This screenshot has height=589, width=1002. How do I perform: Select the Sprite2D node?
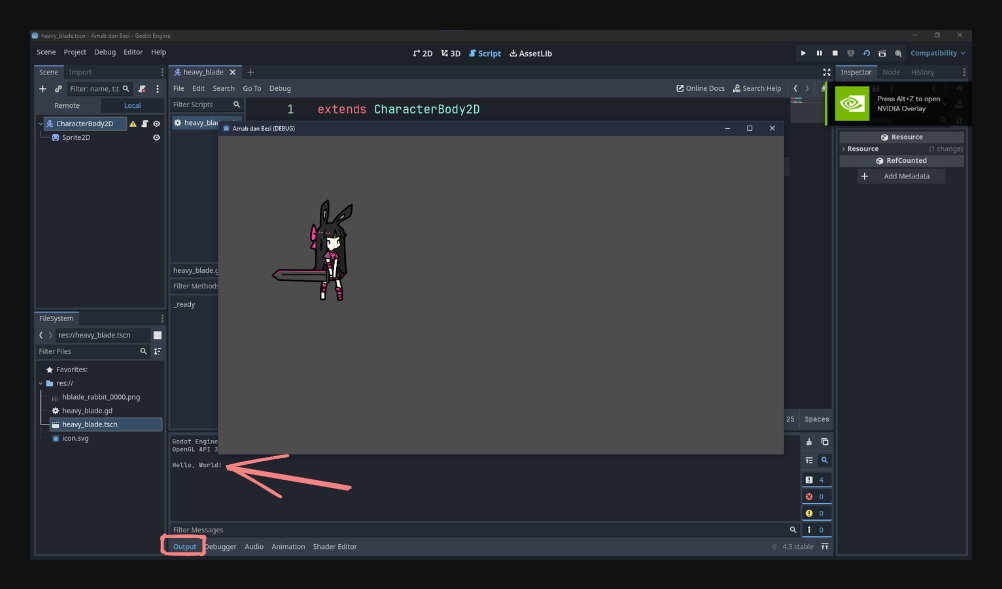click(x=76, y=137)
